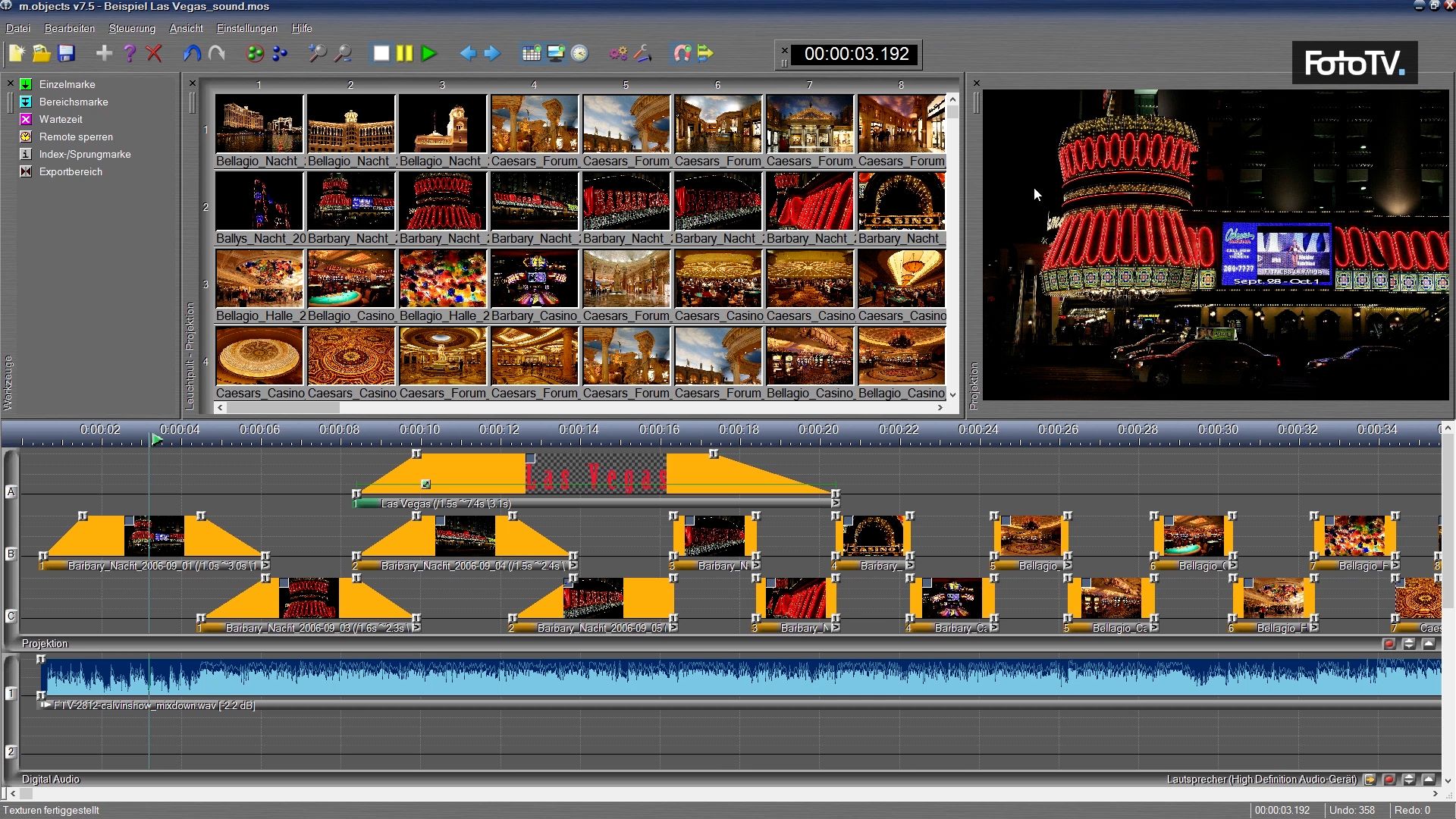Click the Index/Sprungmarke tool entry
The image size is (1456, 819).
pyautogui.click(x=84, y=154)
